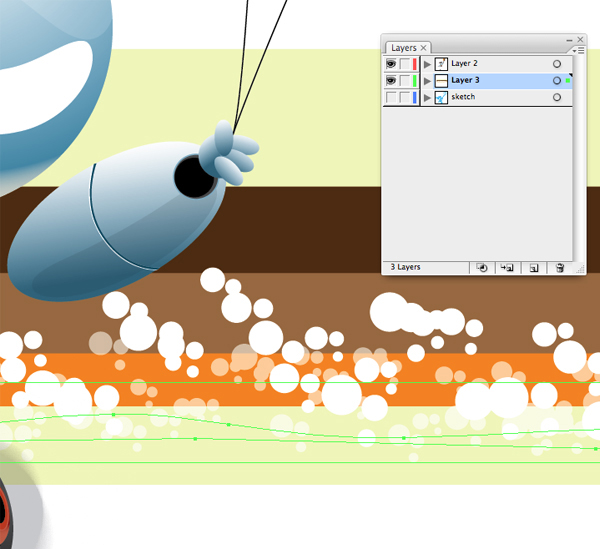Click the Delete Selection trash icon

pos(560,268)
